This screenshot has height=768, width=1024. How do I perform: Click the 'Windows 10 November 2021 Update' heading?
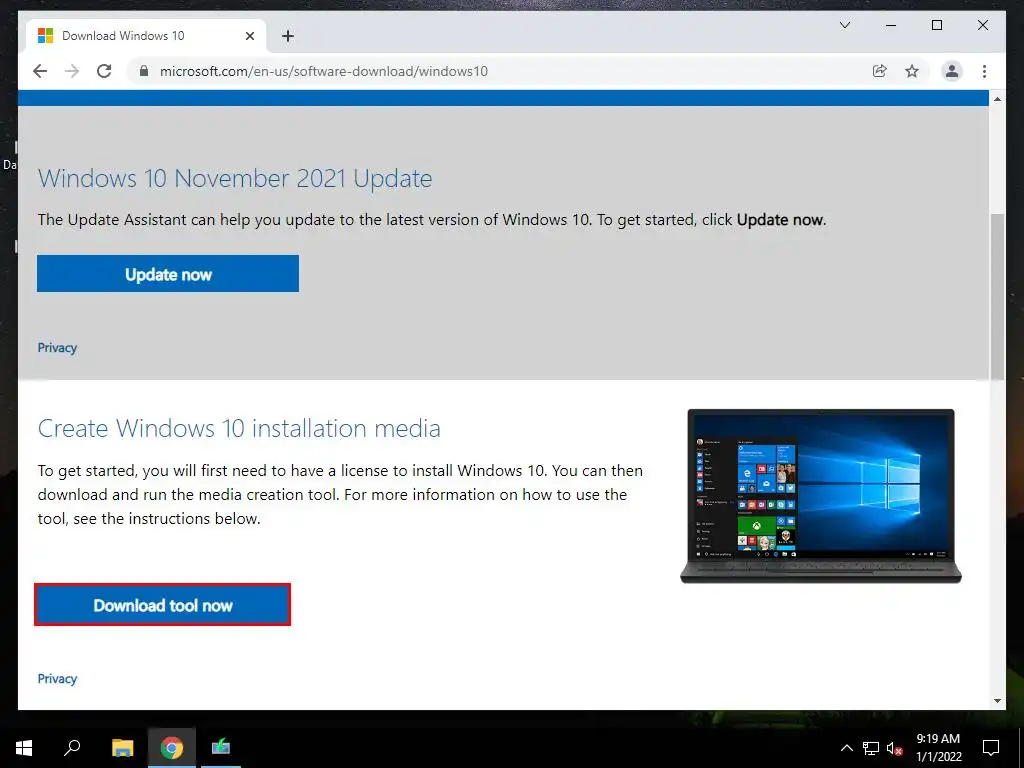[234, 178]
